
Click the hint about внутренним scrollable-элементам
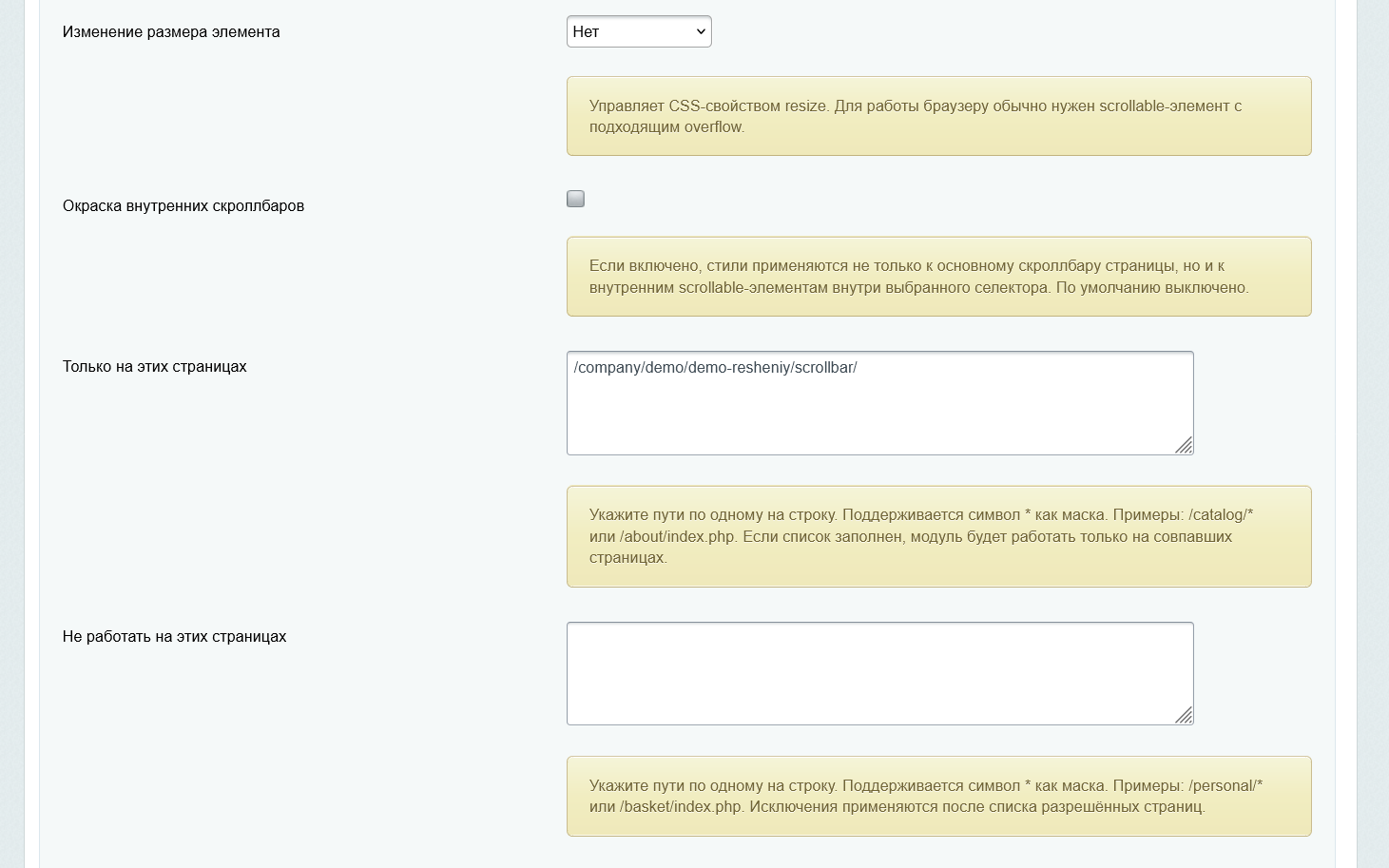coord(938,277)
